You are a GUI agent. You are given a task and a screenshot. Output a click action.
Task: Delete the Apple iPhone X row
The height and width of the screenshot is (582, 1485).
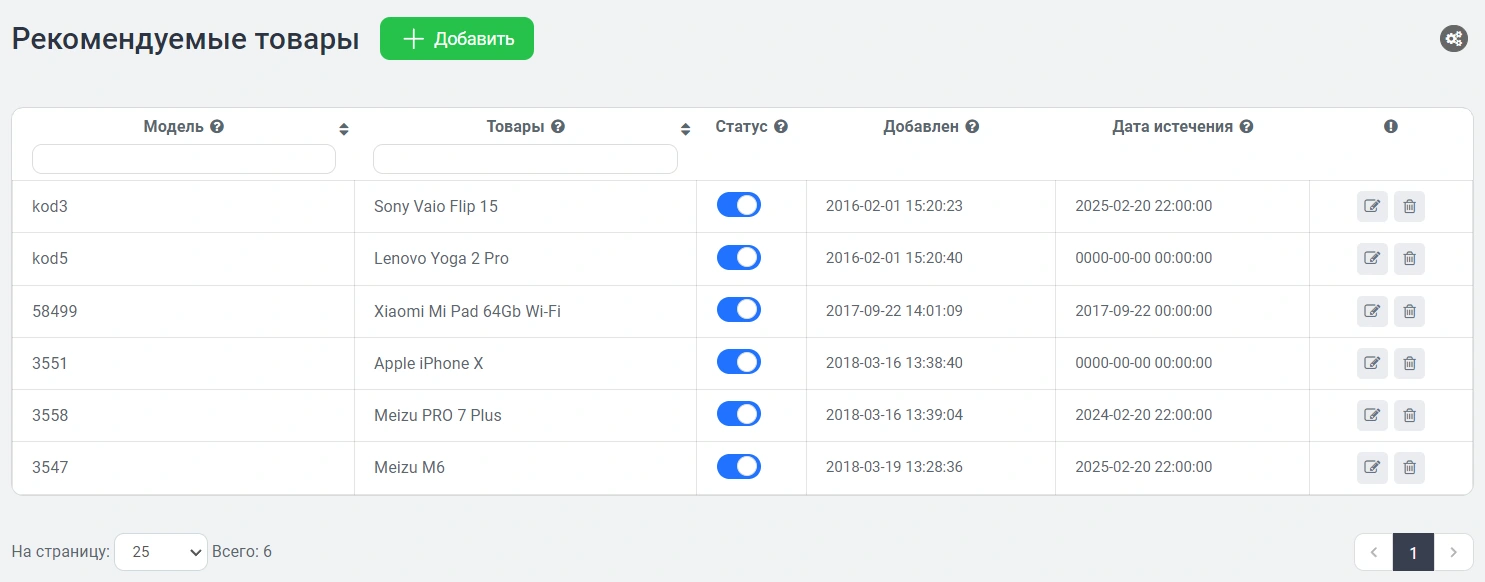tap(1409, 363)
